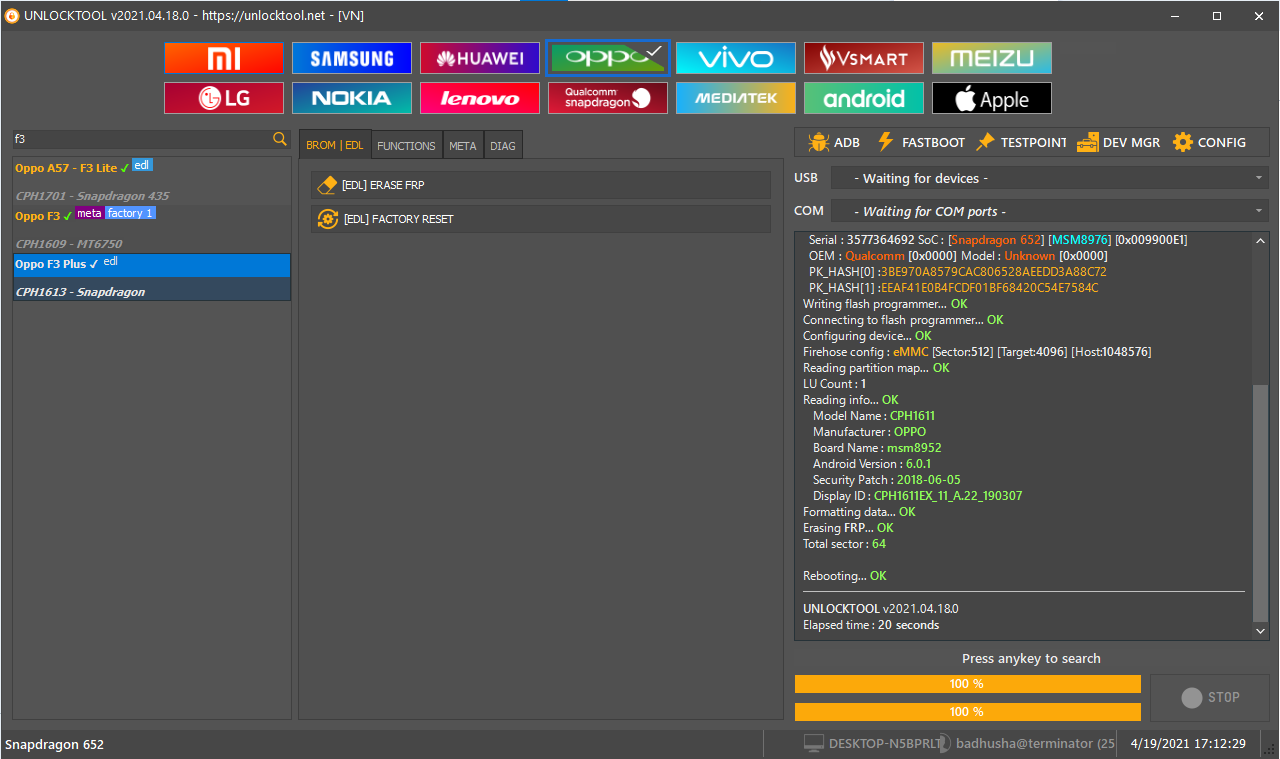The height and width of the screenshot is (759, 1280).
Task: Select Oppo A57 - F3 Lite model
Action: click(x=66, y=168)
